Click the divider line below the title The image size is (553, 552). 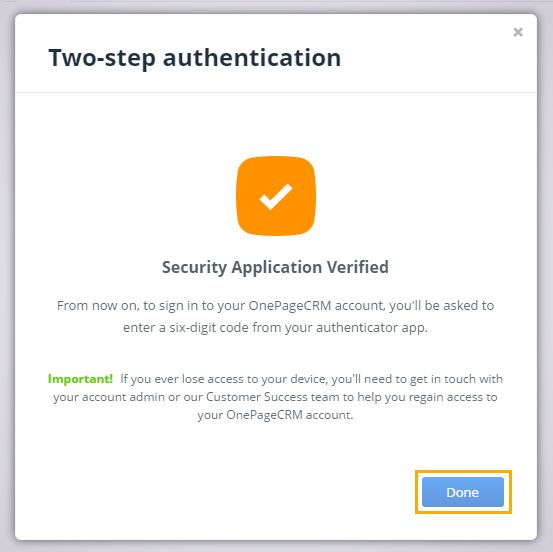pos(276,92)
